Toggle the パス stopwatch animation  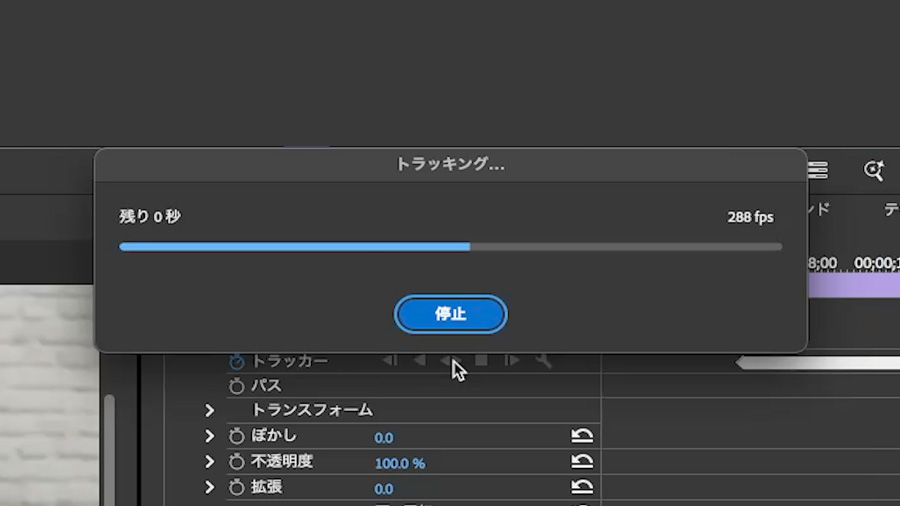[236, 386]
